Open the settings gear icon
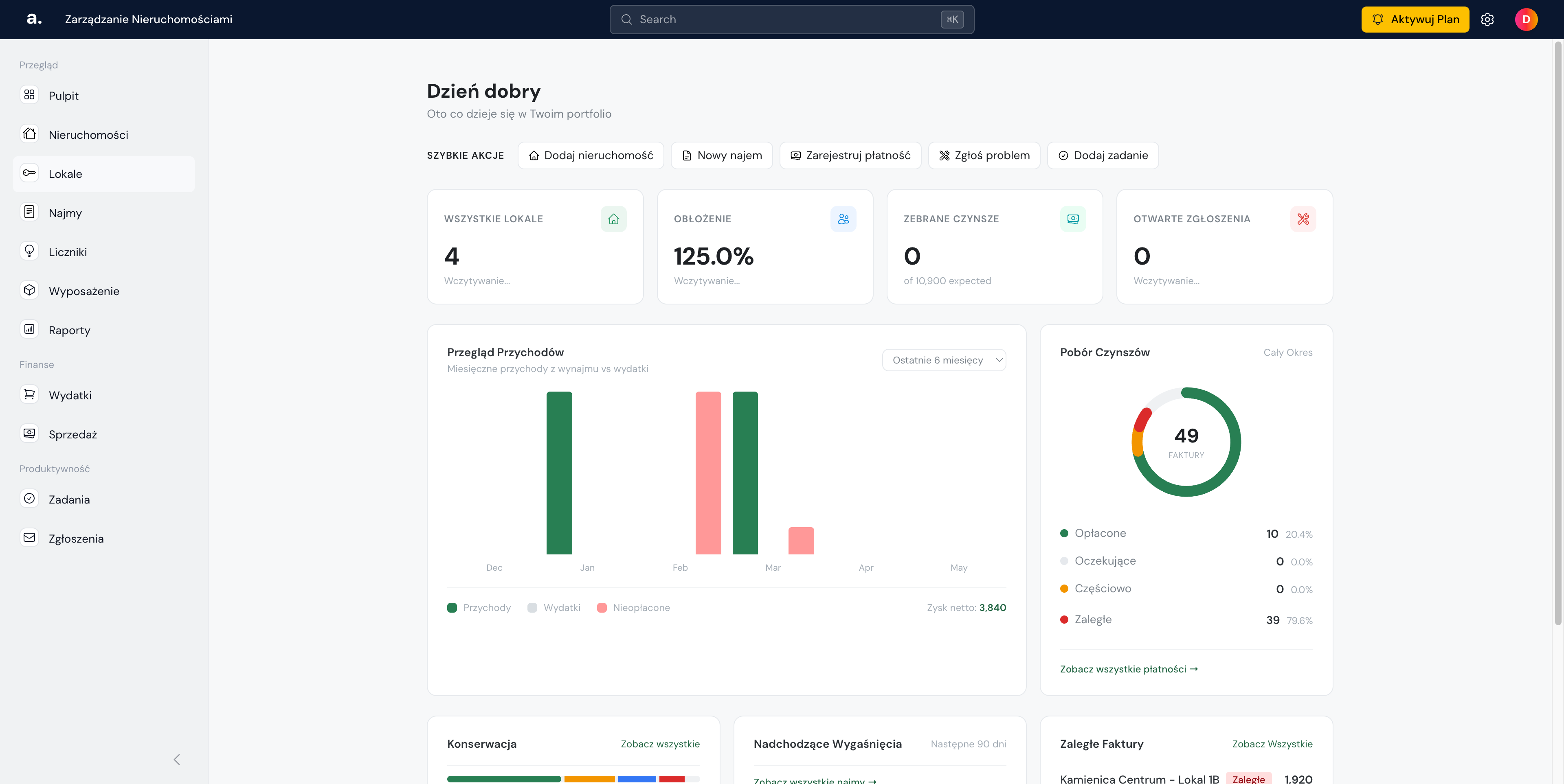 1487,20
